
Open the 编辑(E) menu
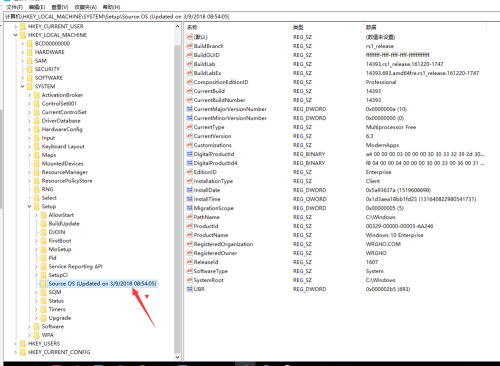click(x=37, y=7)
